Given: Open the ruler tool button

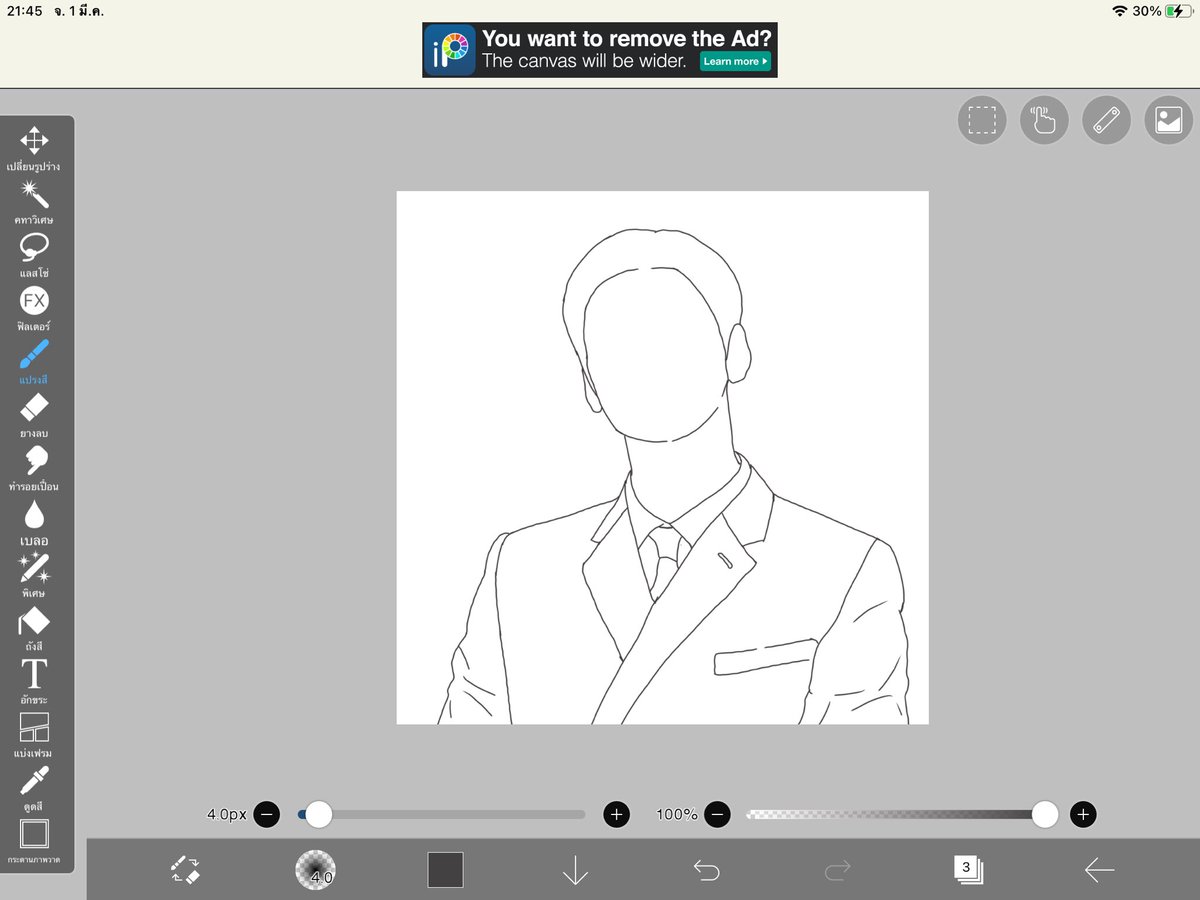Looking at the screenshot, I should click(1106, 121).
